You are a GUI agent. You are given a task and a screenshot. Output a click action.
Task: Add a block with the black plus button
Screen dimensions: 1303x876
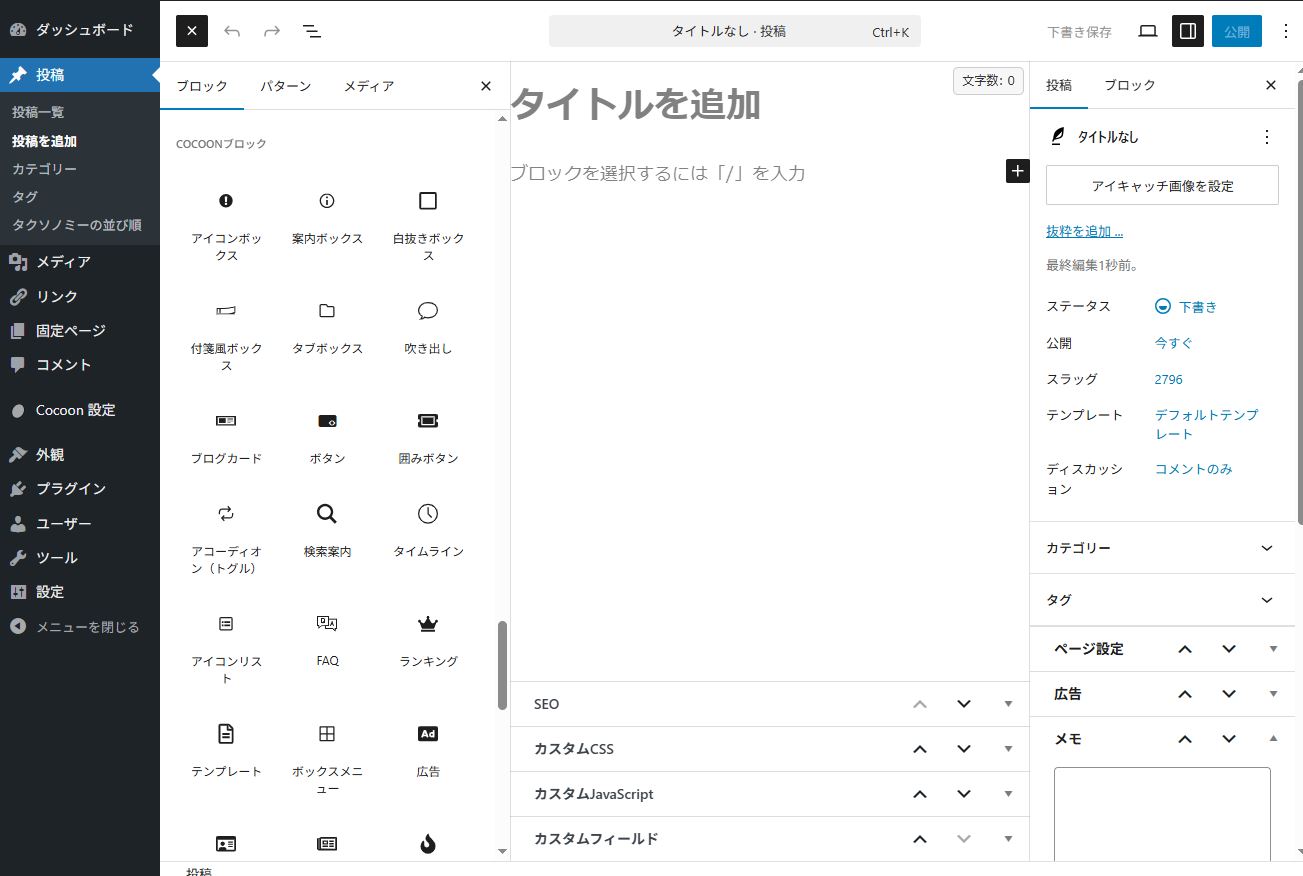[1017, 171]
